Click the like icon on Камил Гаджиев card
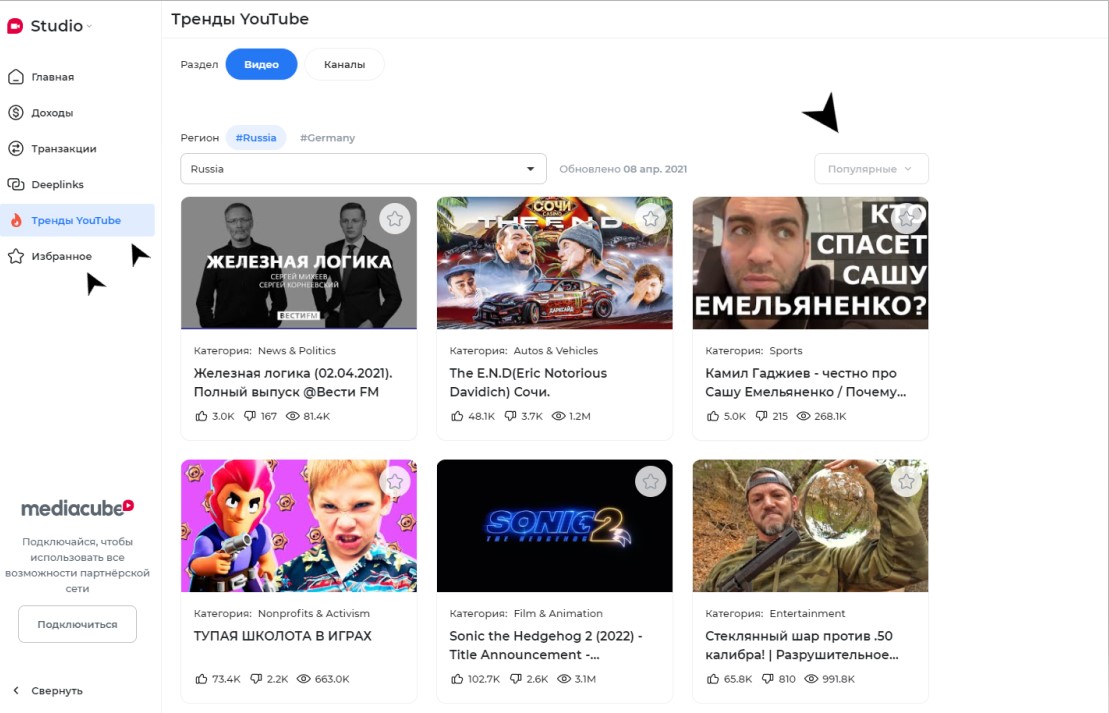 pos(713,416)
